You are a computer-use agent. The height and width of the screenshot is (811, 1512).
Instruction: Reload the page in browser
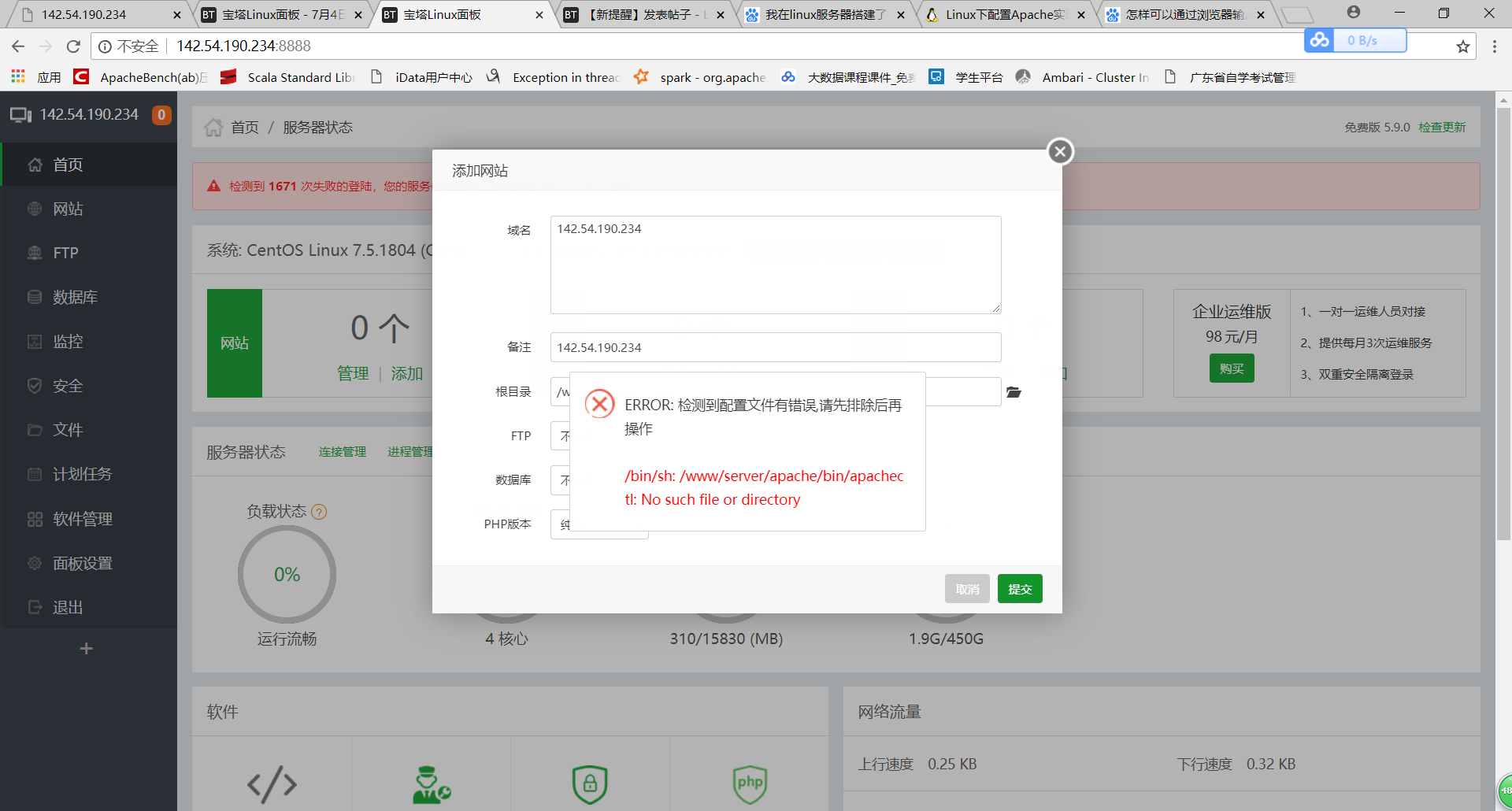pyautogui.click(x=73, y=46)
